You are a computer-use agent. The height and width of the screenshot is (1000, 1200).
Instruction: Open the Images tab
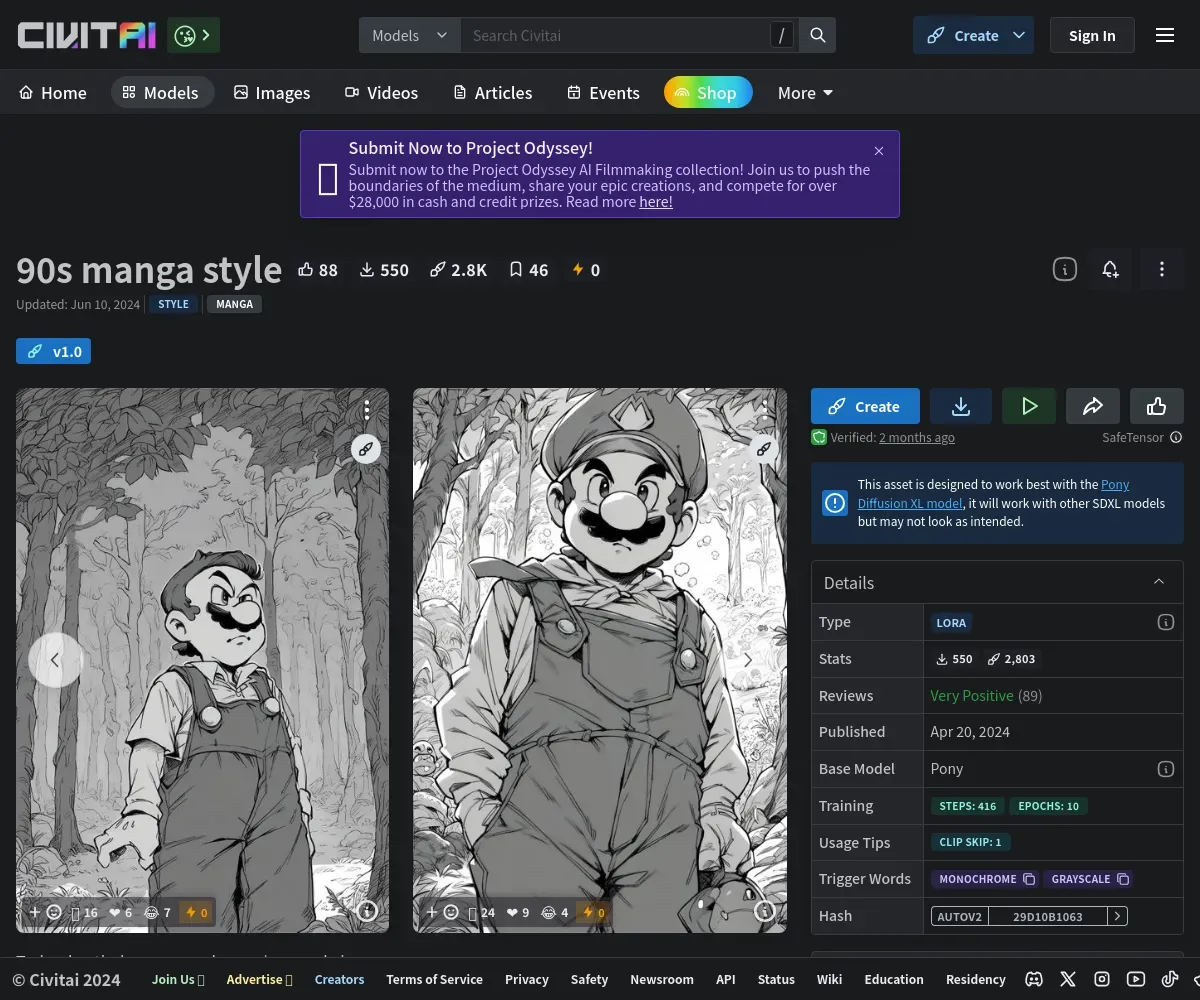272,92
